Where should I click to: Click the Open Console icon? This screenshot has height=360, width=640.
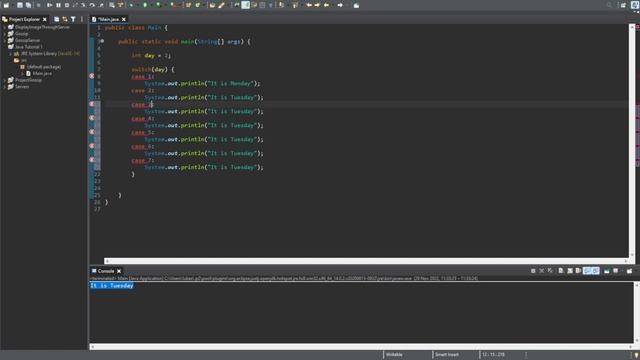629,271
